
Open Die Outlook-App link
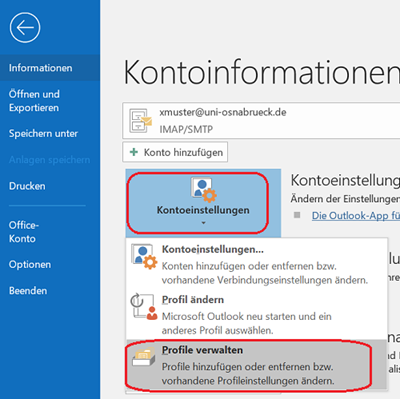(356, 216)
